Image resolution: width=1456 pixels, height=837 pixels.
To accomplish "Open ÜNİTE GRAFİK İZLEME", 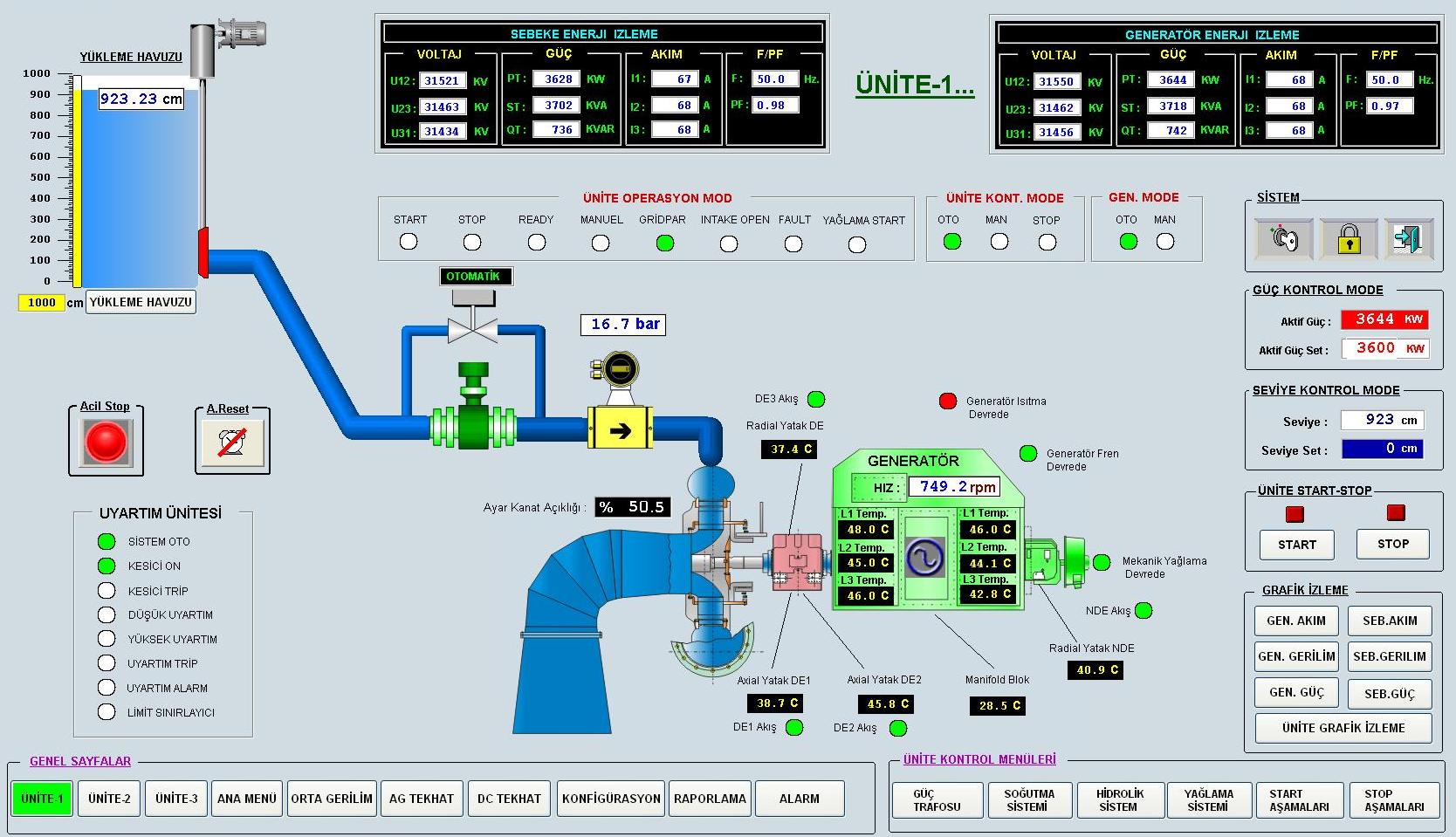I will click(1343, 728).
